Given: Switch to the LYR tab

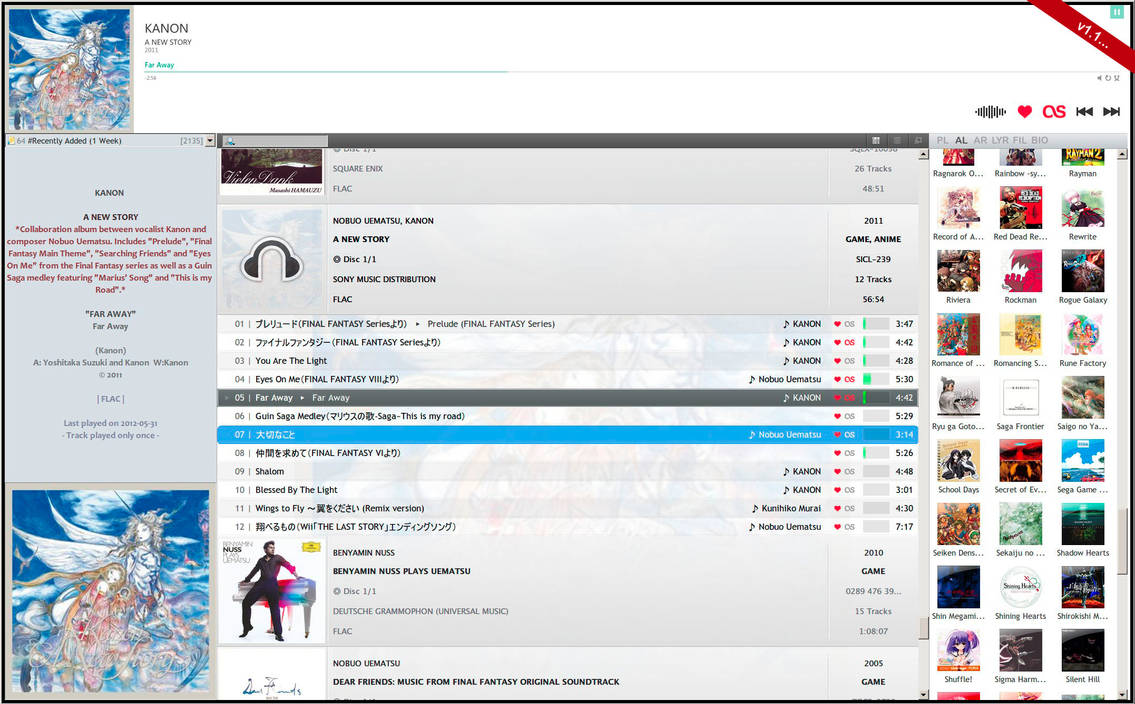Looking at the screenshot, I should click(1002, 140).
